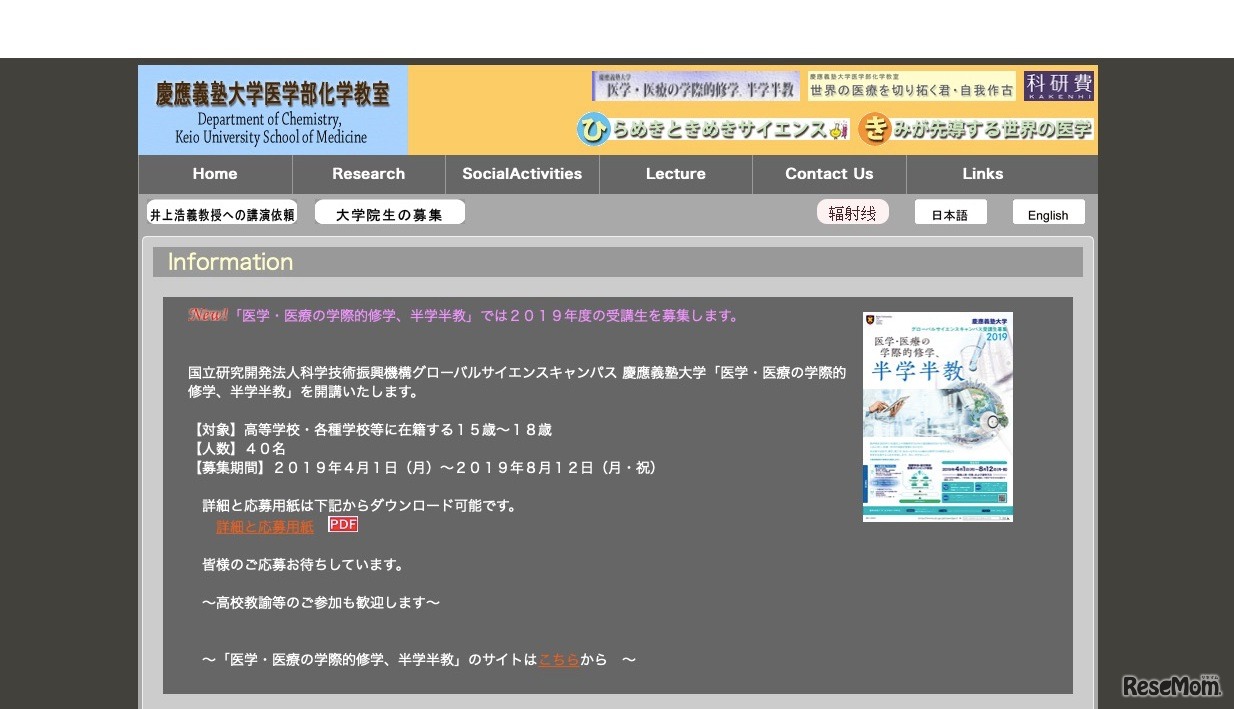1234x709 pixels.
Task: Open 井上浩義教授への講演依頼 page
Action: 223,212
